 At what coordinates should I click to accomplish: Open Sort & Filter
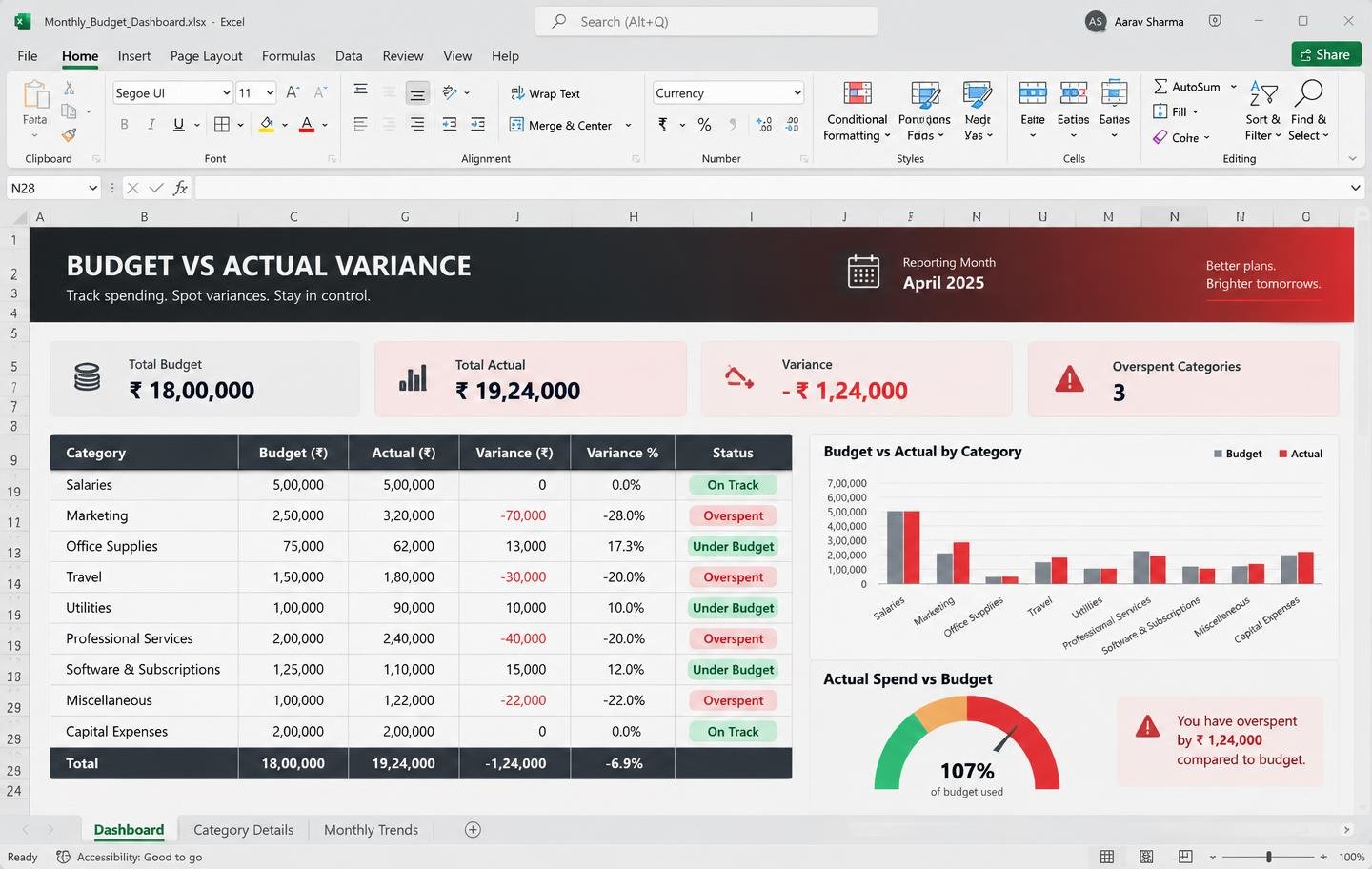tap(1262, 111)
